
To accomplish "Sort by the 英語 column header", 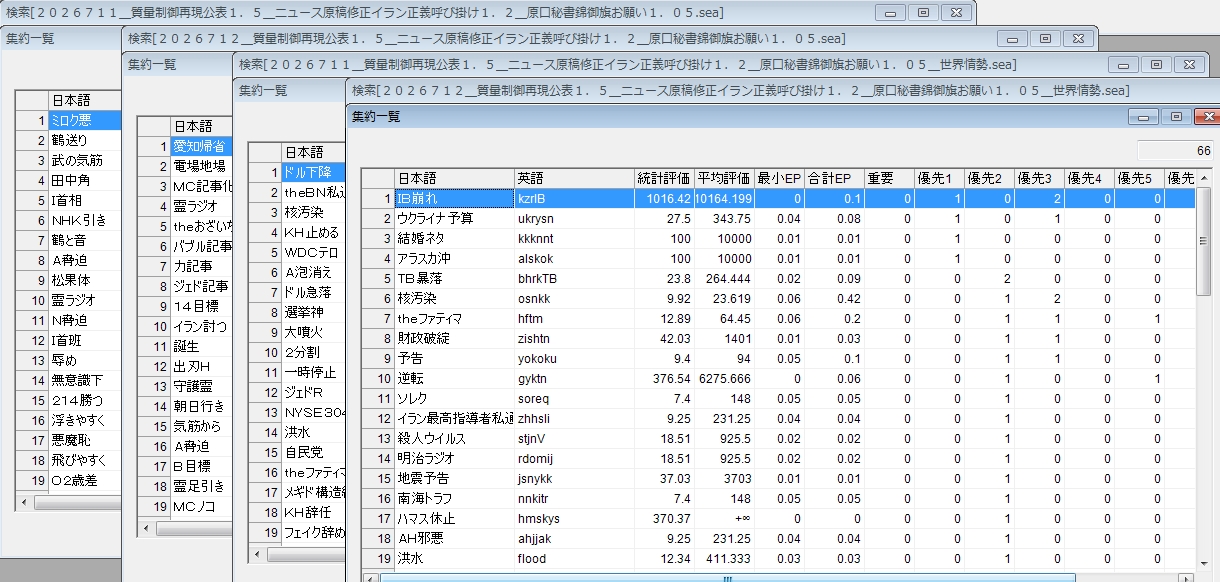I will [574, 178].
